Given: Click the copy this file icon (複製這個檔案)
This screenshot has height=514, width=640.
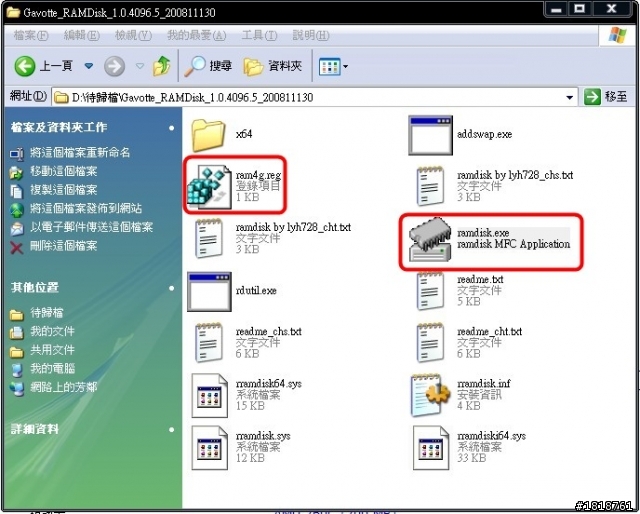Looking at the screenshot, I should pyautogui.click(x=16, y=191).
